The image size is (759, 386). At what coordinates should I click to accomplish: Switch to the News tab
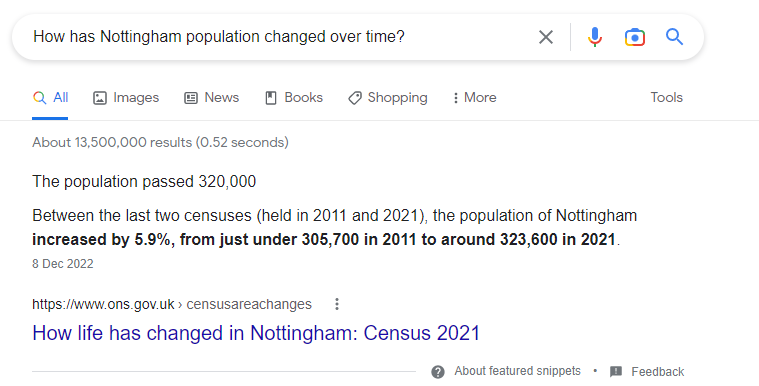click(x=212, y=97)
